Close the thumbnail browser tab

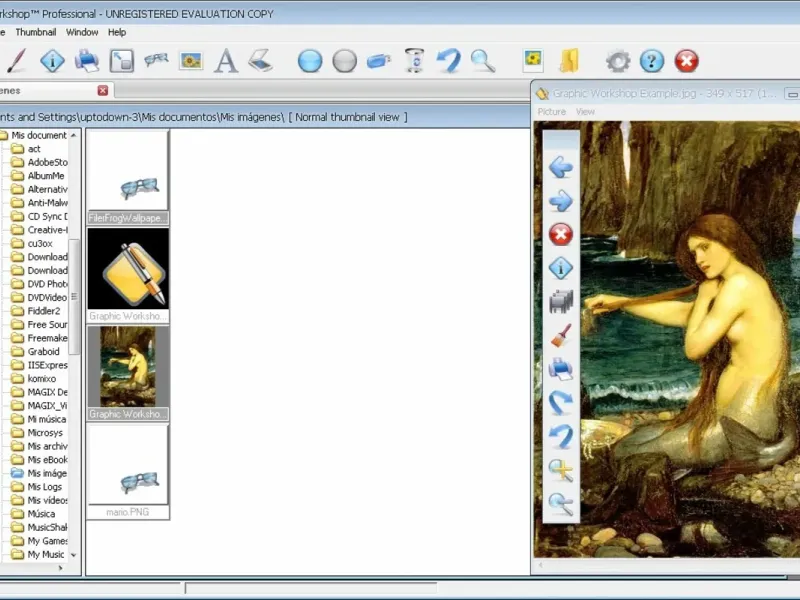[x=103, y=90]
